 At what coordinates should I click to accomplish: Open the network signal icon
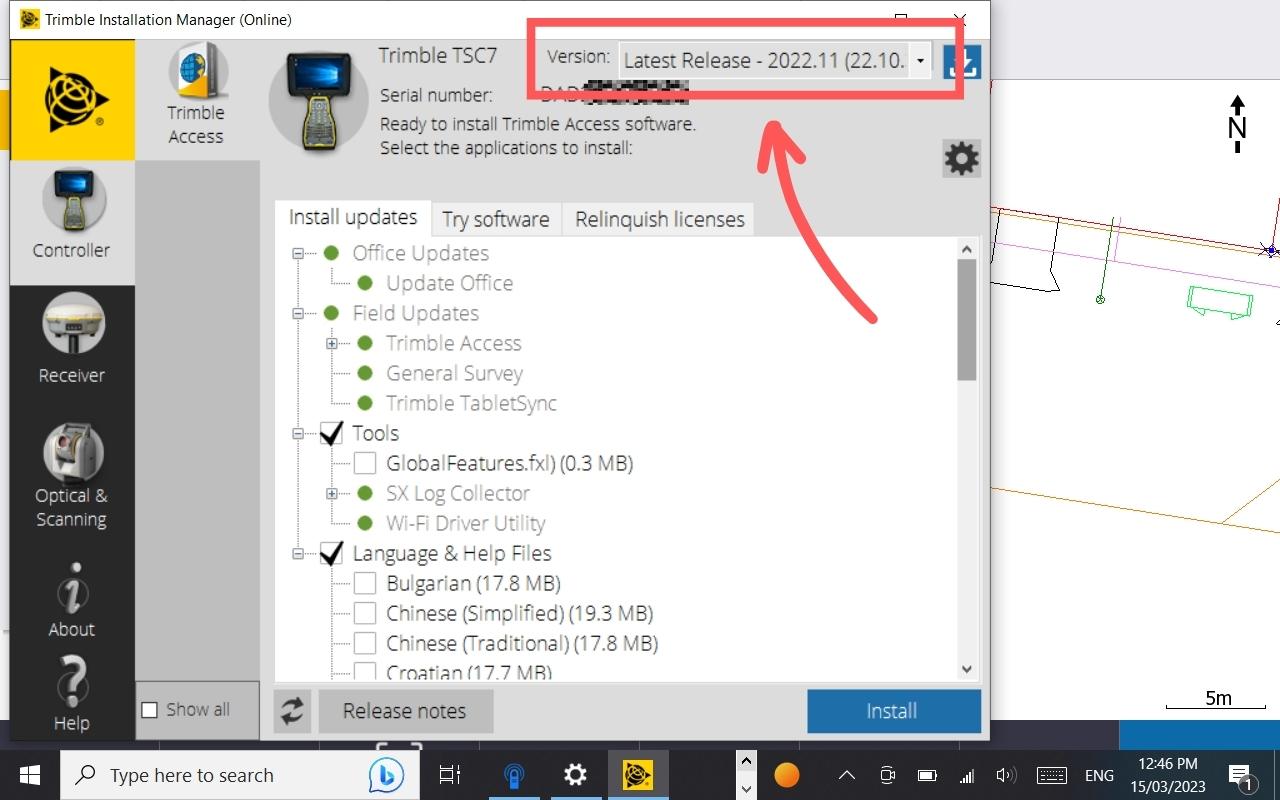pyautogui.click(x=966, y=775)
